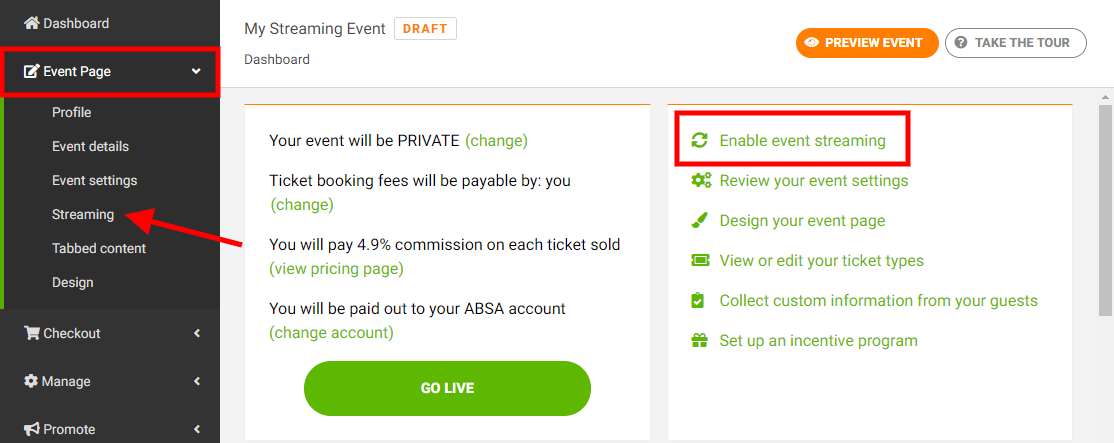Click the gears icon beside Review event settings
The image size is (1114, 443).
click(701, 181)
